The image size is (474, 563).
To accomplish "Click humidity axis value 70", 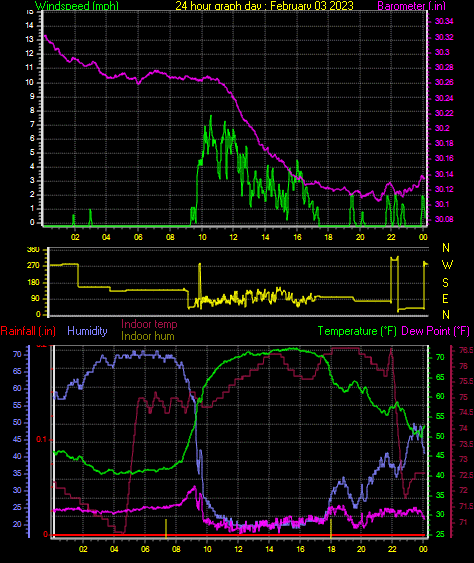I will coord(17,354).
